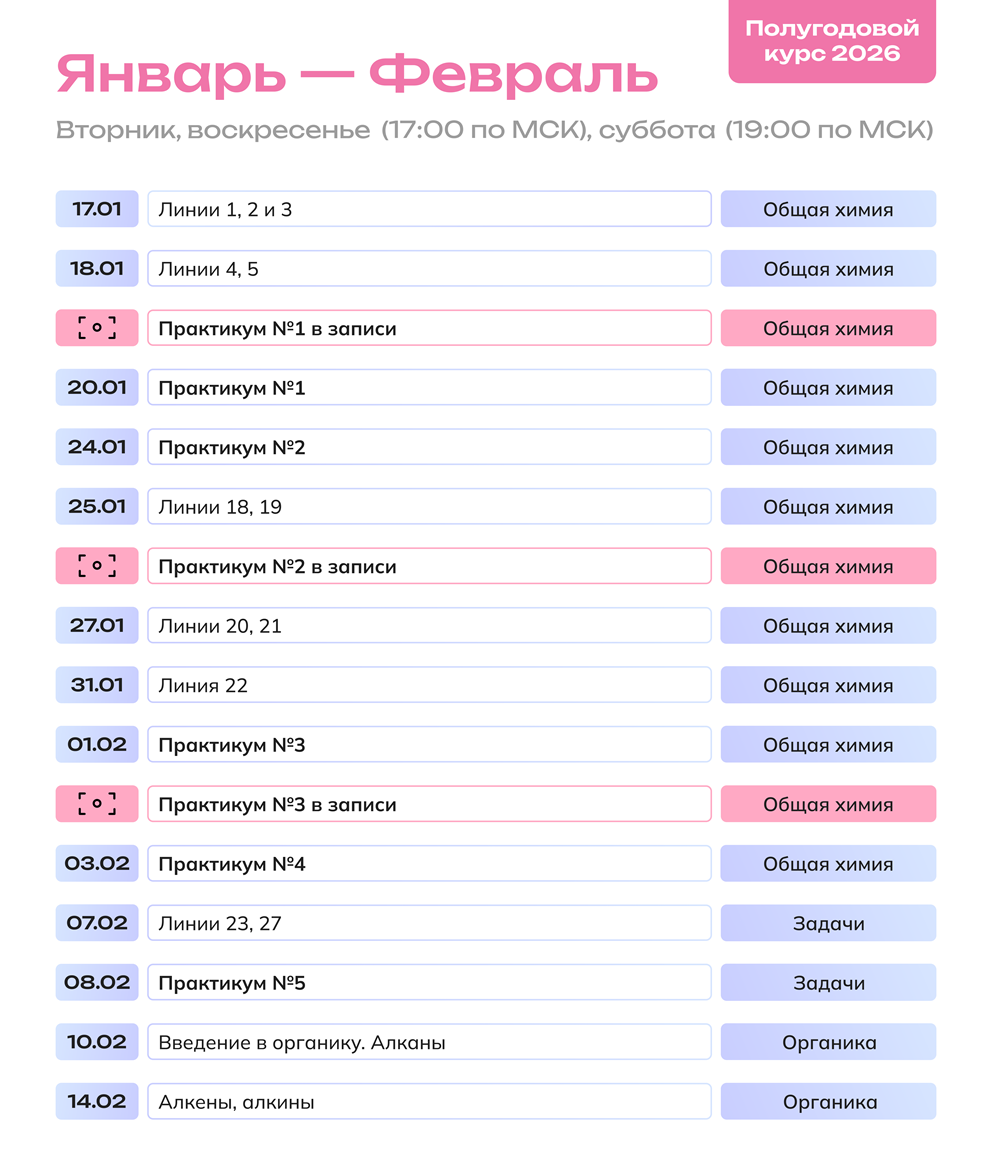This screenshot has width=992, height=1174.
Task: Click the recording icon beside Практикум №1 в записи
Action: (x=97, y=328)
